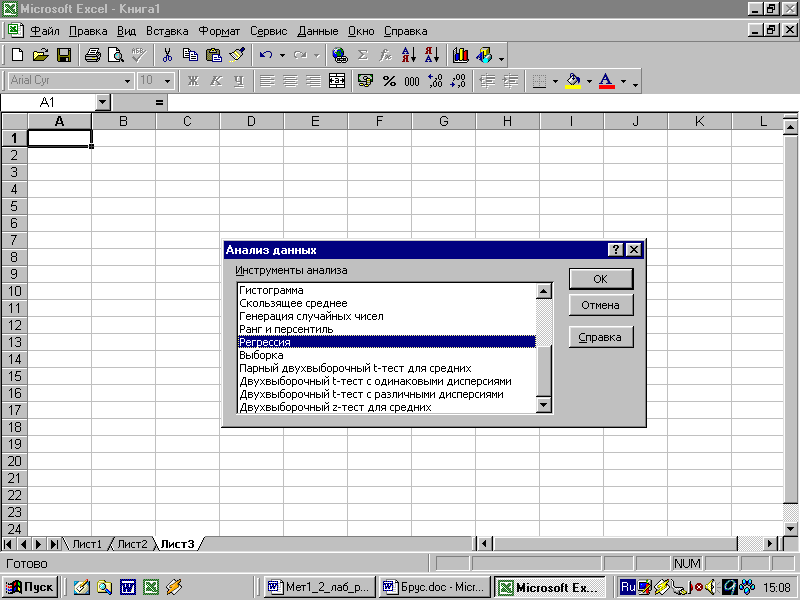
Task: Open the Borders dropdown arrow
Action: pyautogui.click(x=555, y=81)
